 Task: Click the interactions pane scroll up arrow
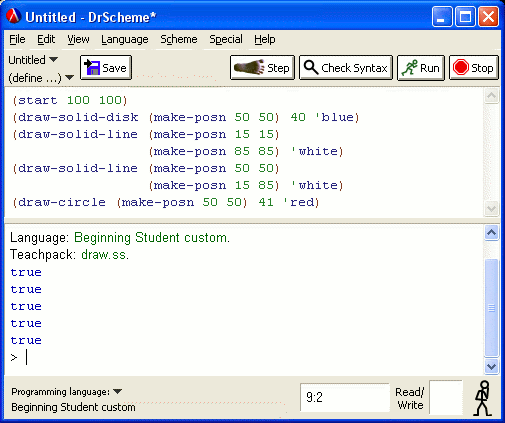point(492,232)
